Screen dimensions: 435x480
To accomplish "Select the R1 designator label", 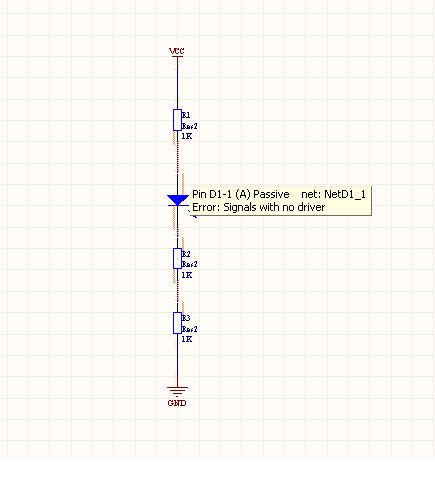I will click(x=186, y=115).
